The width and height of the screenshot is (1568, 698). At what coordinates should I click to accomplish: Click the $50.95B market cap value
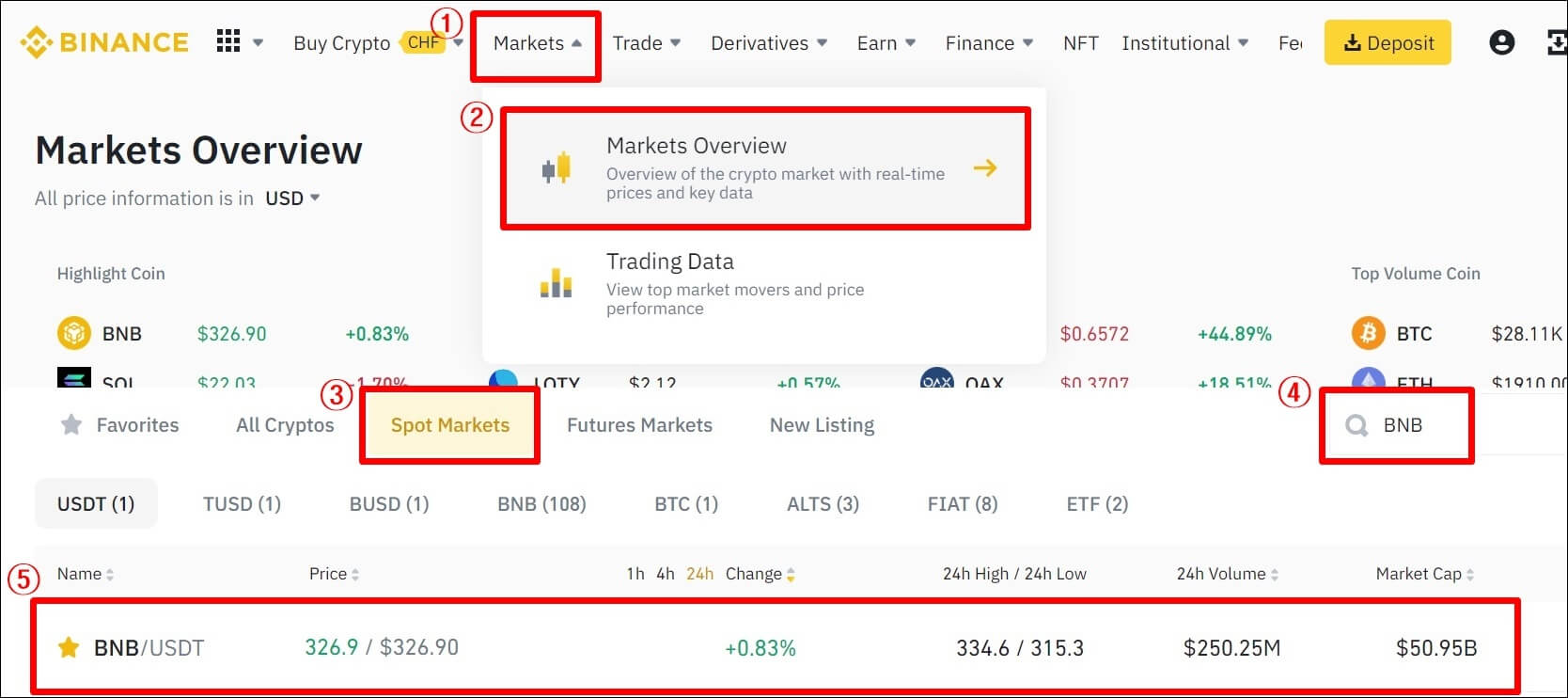coord(1436,648)
